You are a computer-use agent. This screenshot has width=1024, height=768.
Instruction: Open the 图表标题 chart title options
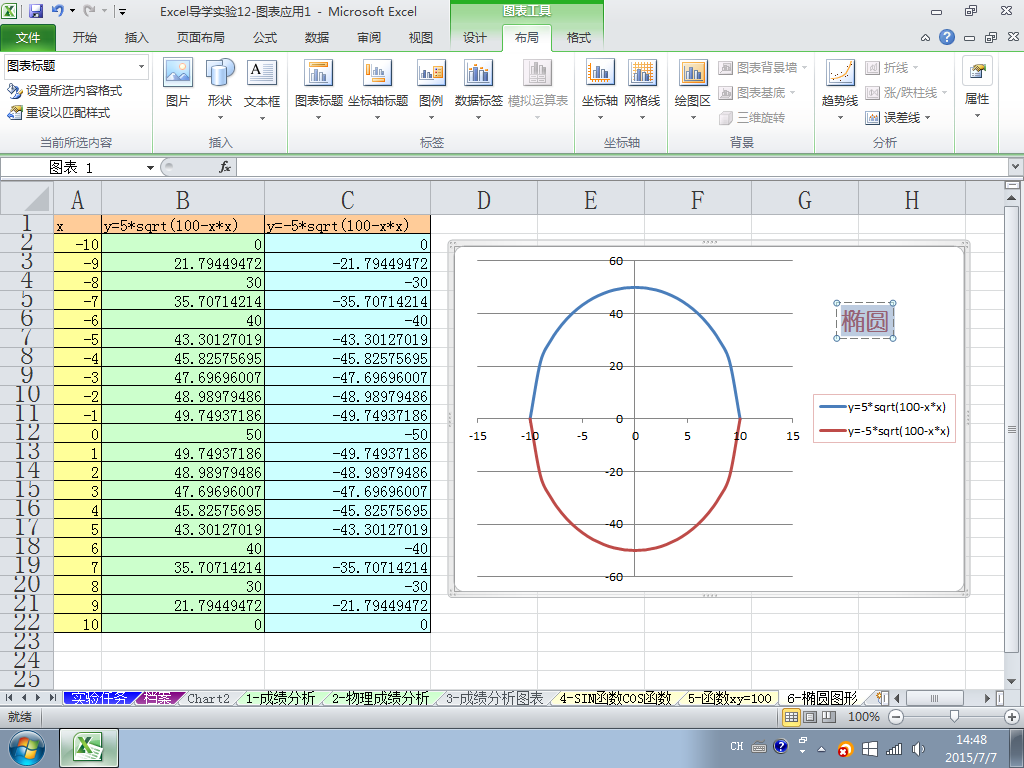click(x=319, y=89)
